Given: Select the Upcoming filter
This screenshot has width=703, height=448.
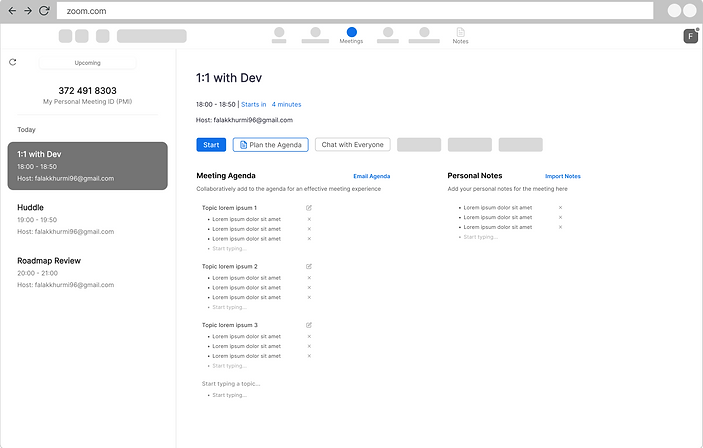Looking at the screenshot, I should 87,63.
